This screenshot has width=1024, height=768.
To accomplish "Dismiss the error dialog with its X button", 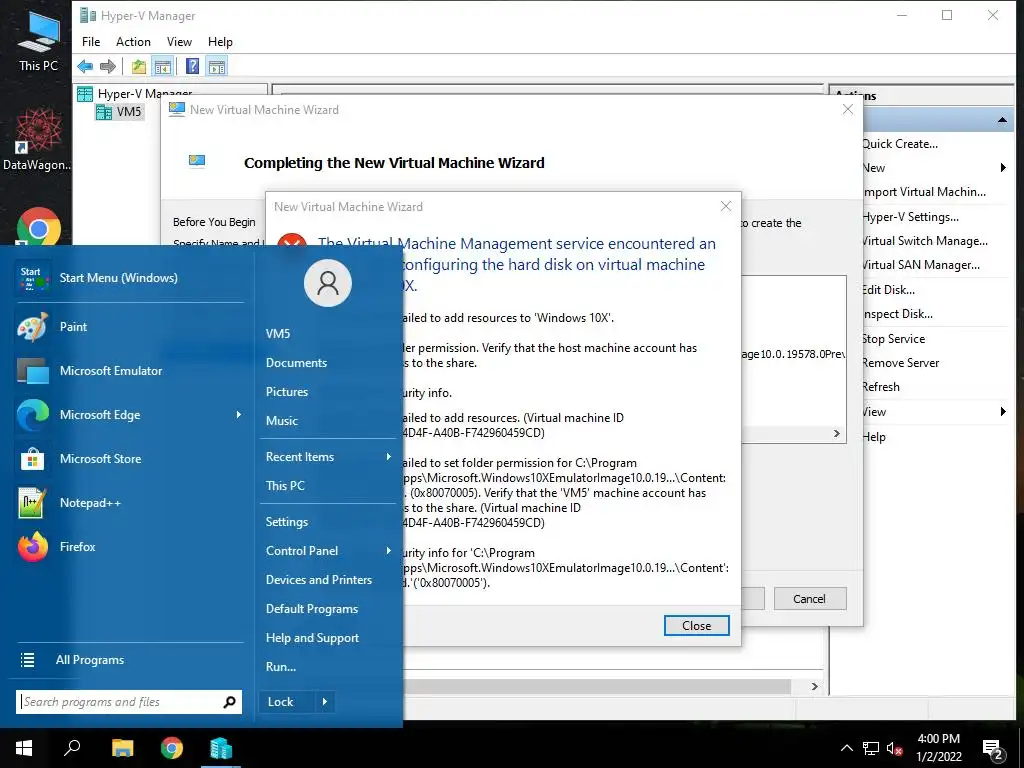I will [x=726, y=206].
